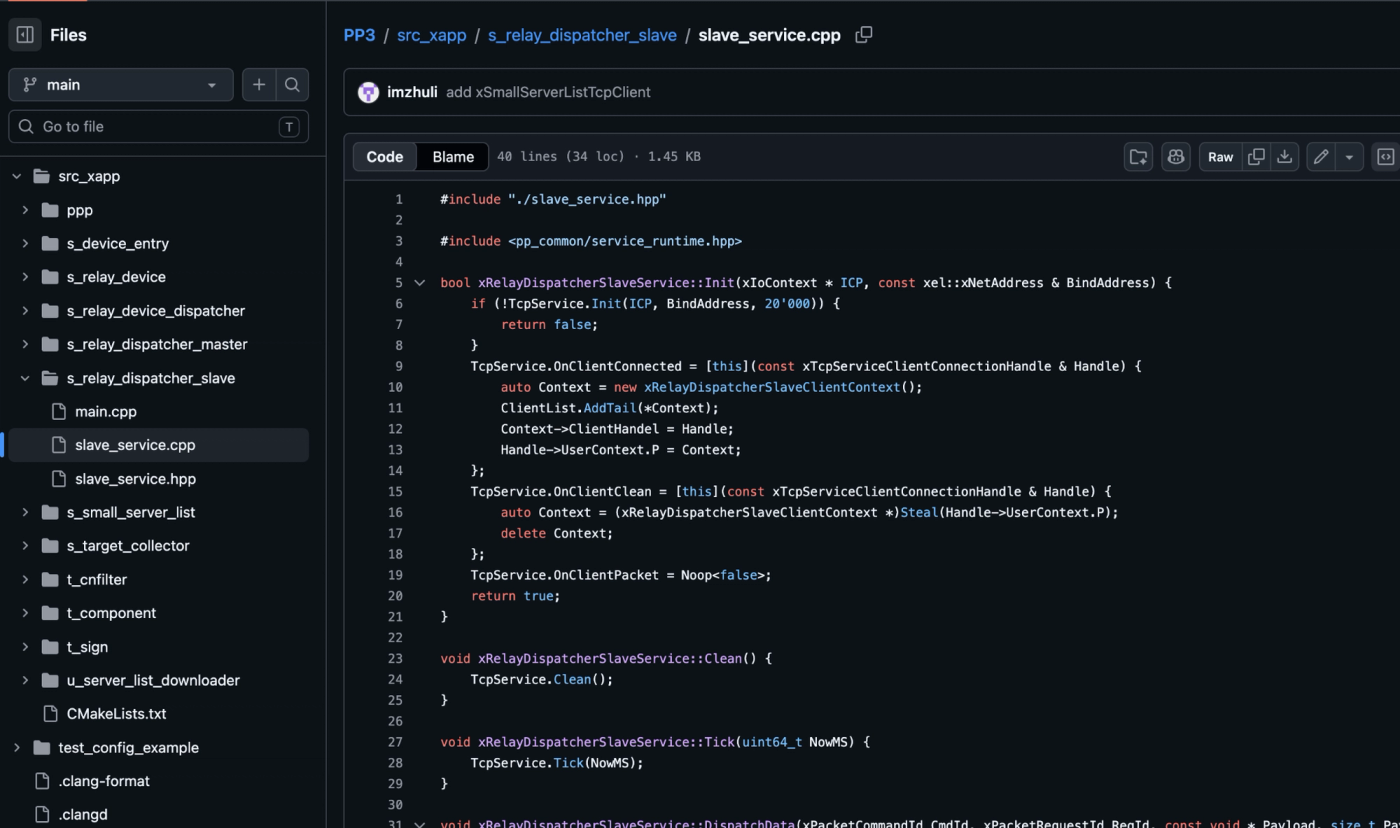
Task: Expand the t_cnfilter folder
Action: (x=25, y=579)
